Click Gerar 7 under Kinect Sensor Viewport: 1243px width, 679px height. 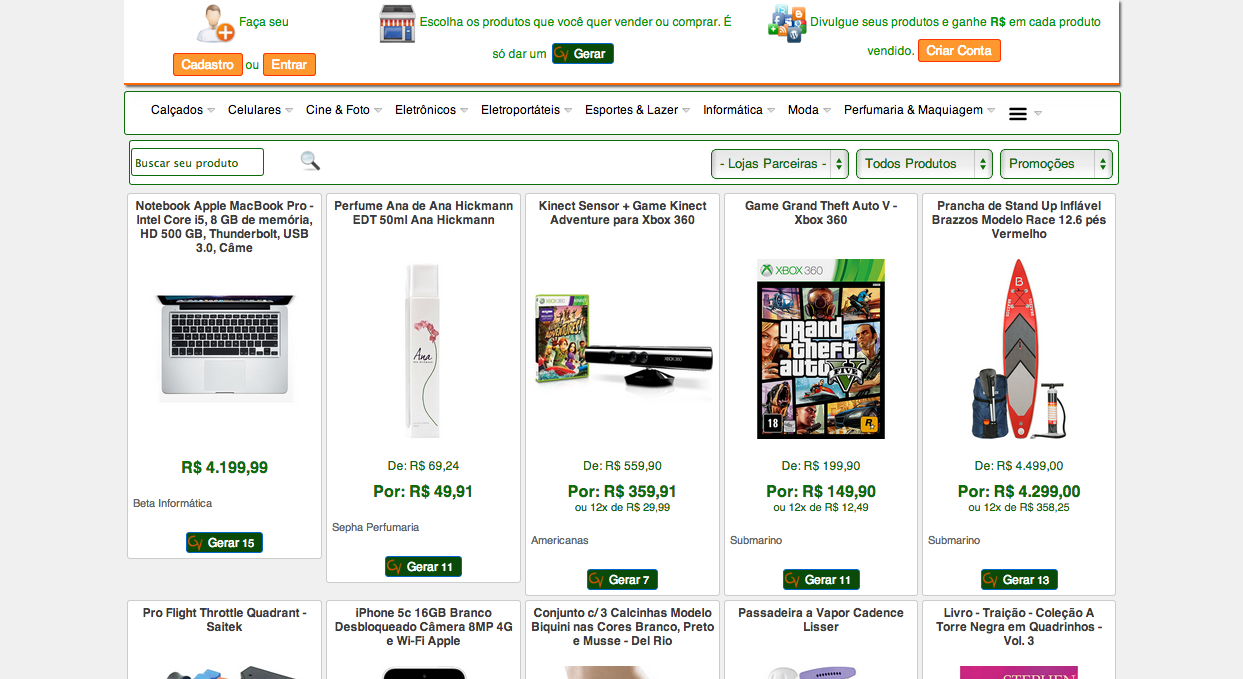point(622,579)
